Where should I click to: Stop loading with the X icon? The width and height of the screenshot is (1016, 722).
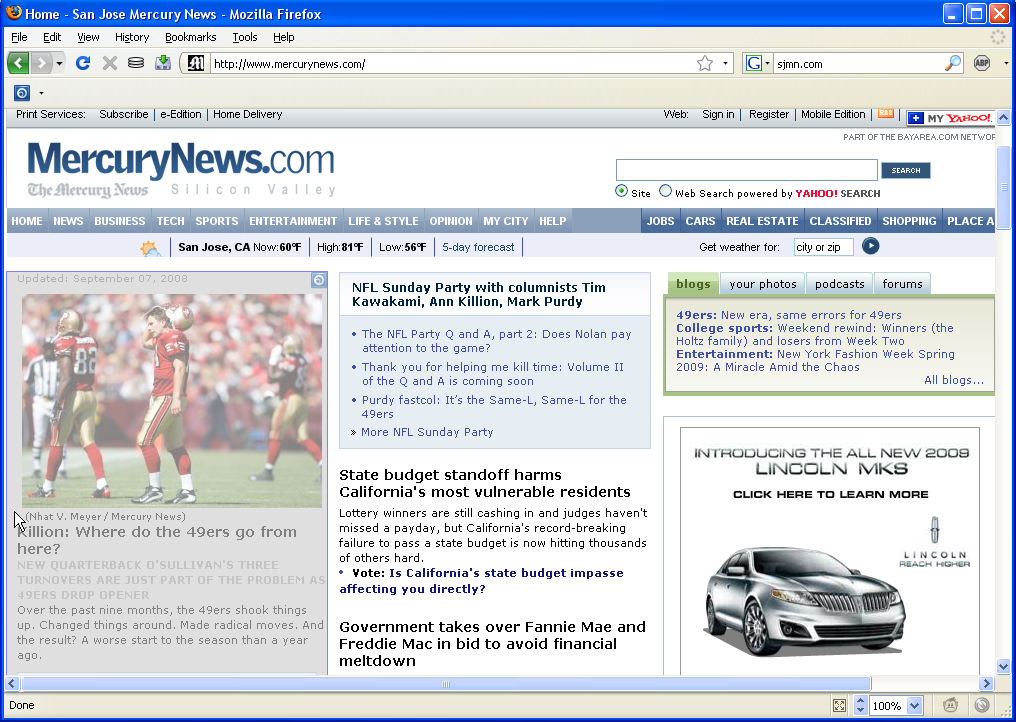tap(110, 63)
